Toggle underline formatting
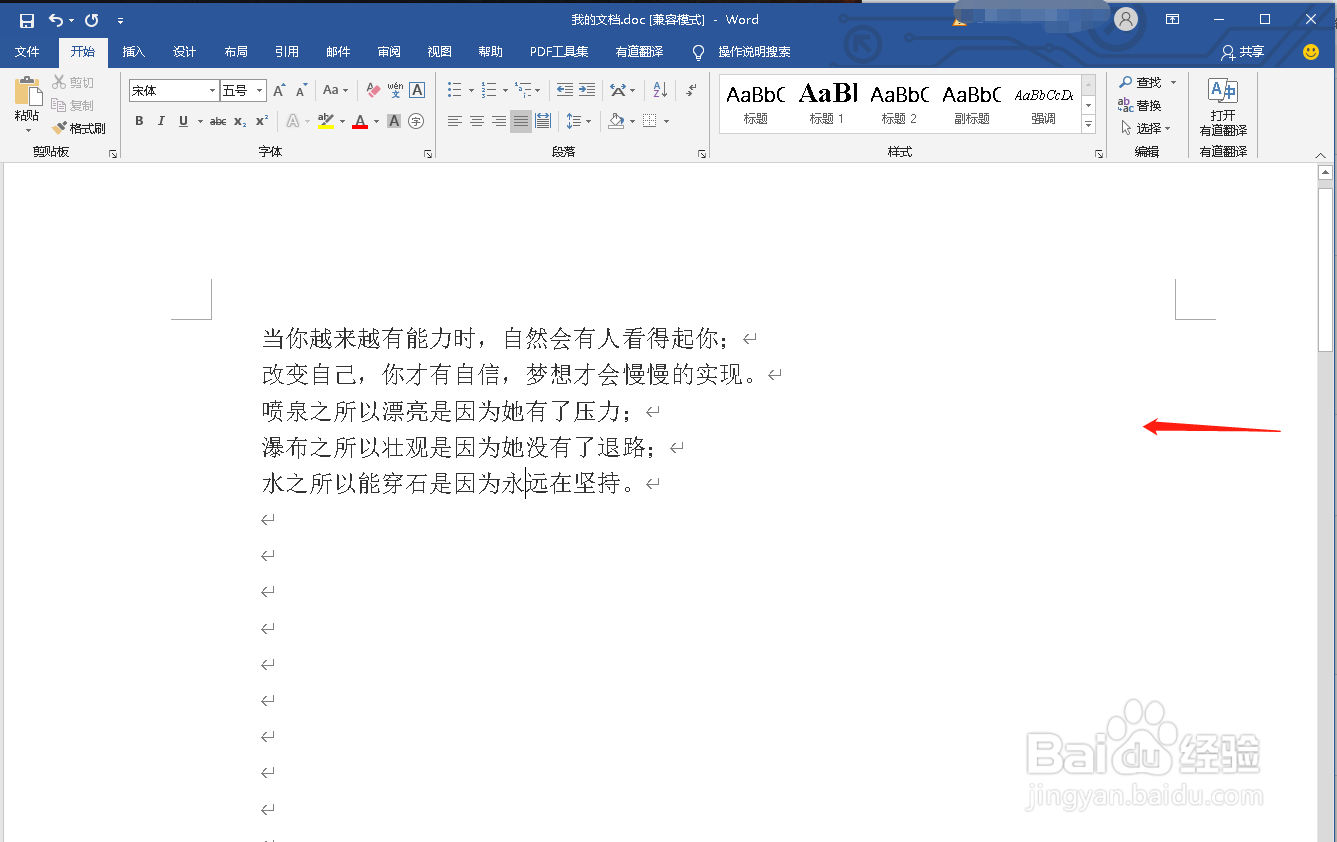 183,121
